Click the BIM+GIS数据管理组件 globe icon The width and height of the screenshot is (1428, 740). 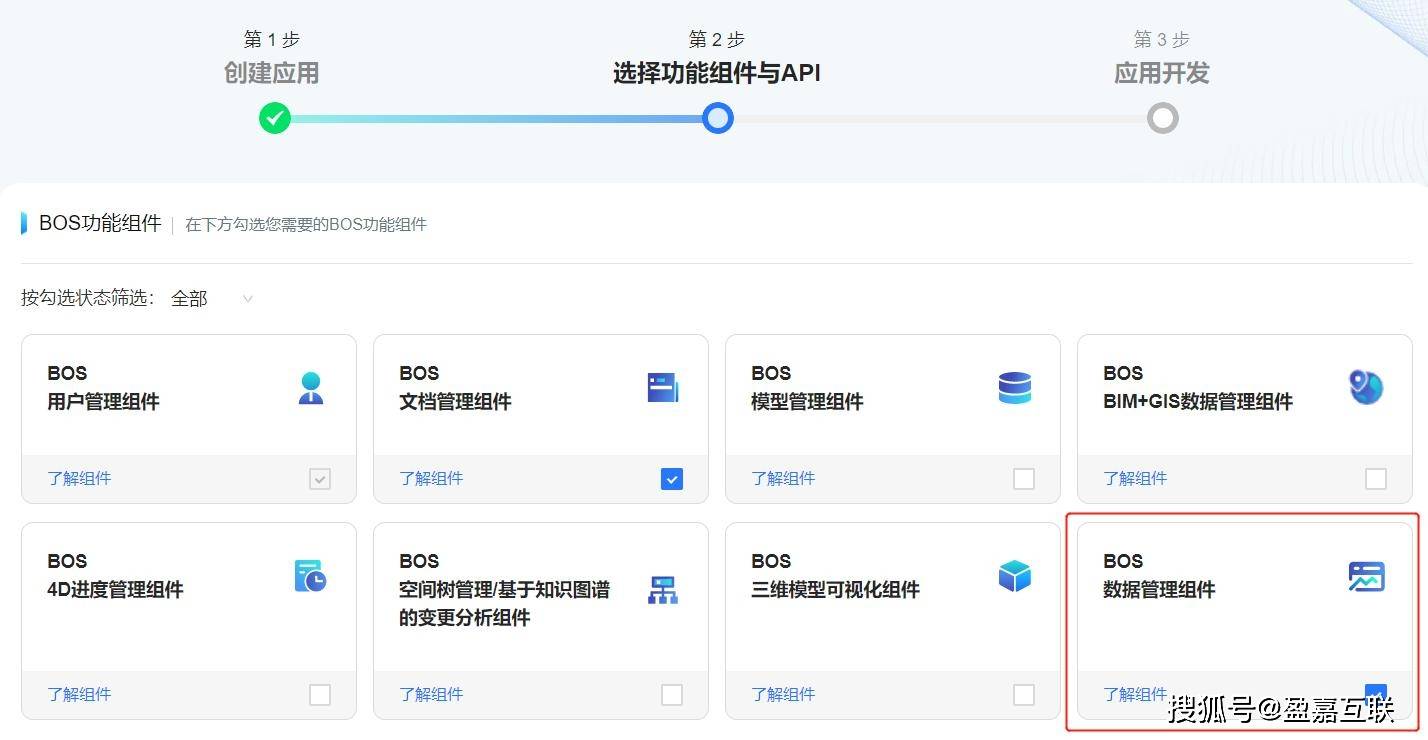click(1366, 387)
